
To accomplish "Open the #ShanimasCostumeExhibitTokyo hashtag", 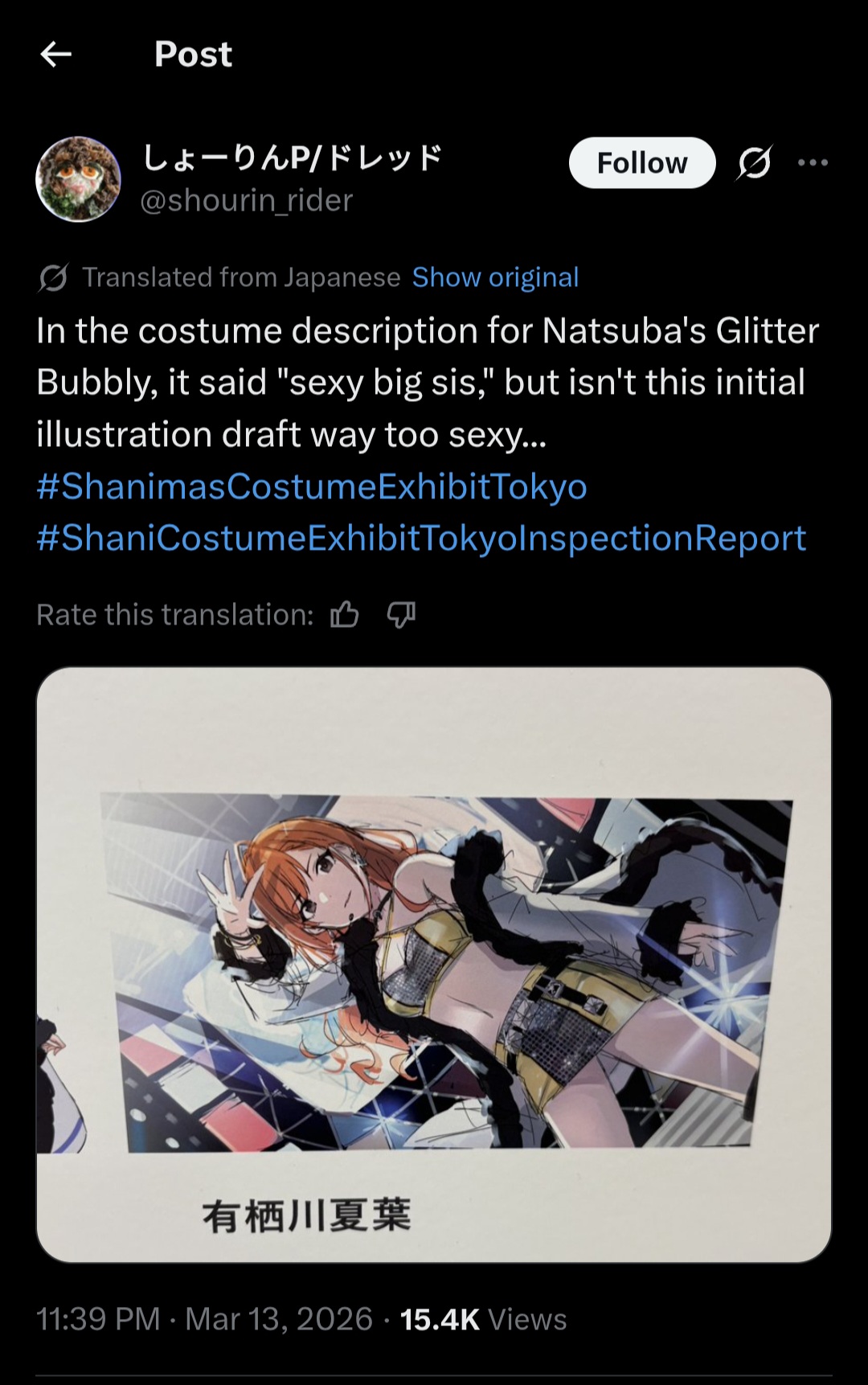I will click(x=312, y=486).
